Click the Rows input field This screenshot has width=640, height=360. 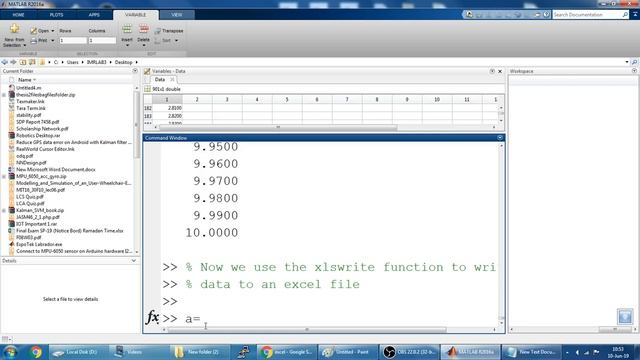pyautogui.click(x=73, y=40)
